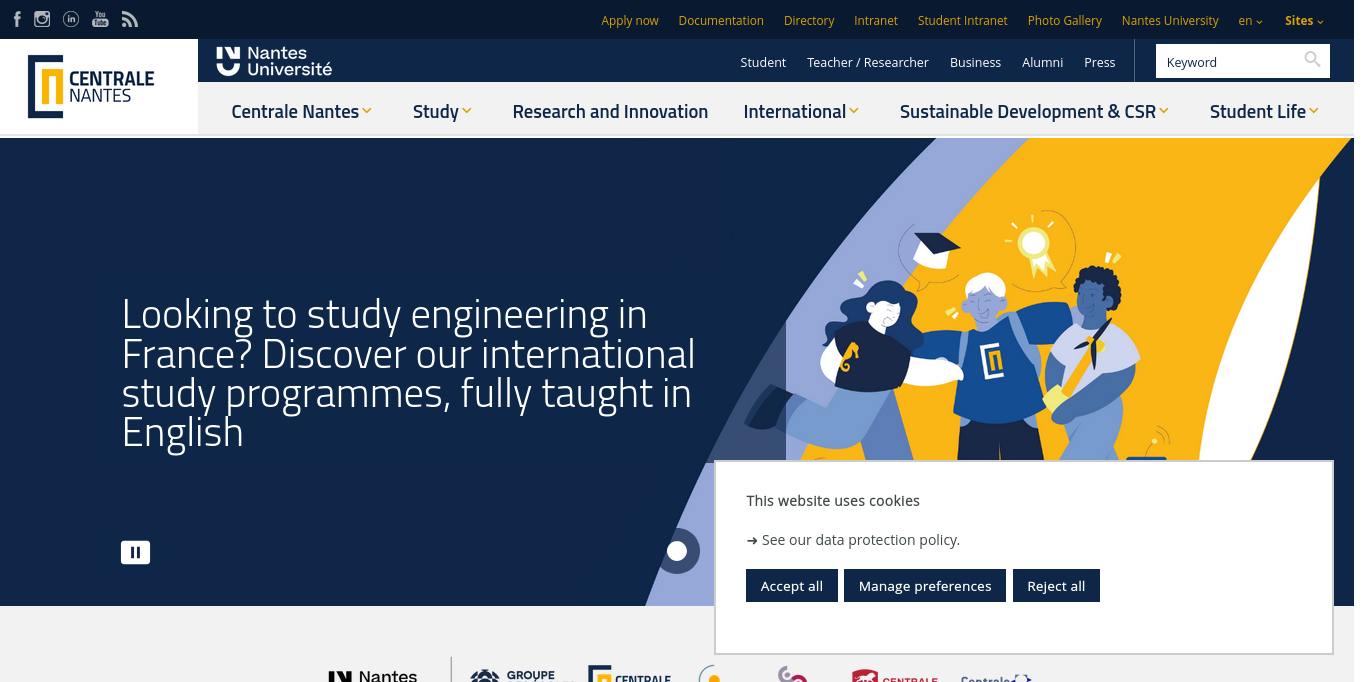This screenshot has width=1366, height=682.
Task: Accept all cookies
Action: point(791,586)
